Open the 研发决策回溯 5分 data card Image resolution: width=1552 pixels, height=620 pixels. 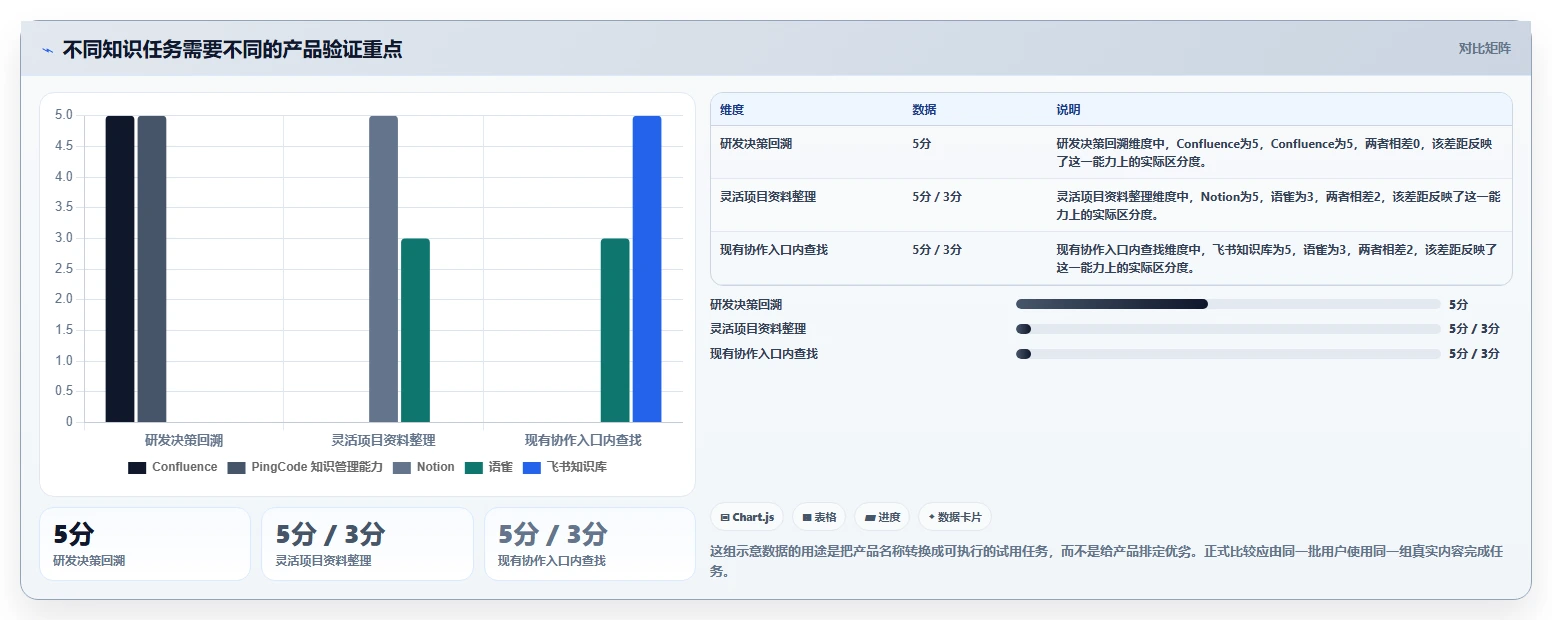(145, 544)
